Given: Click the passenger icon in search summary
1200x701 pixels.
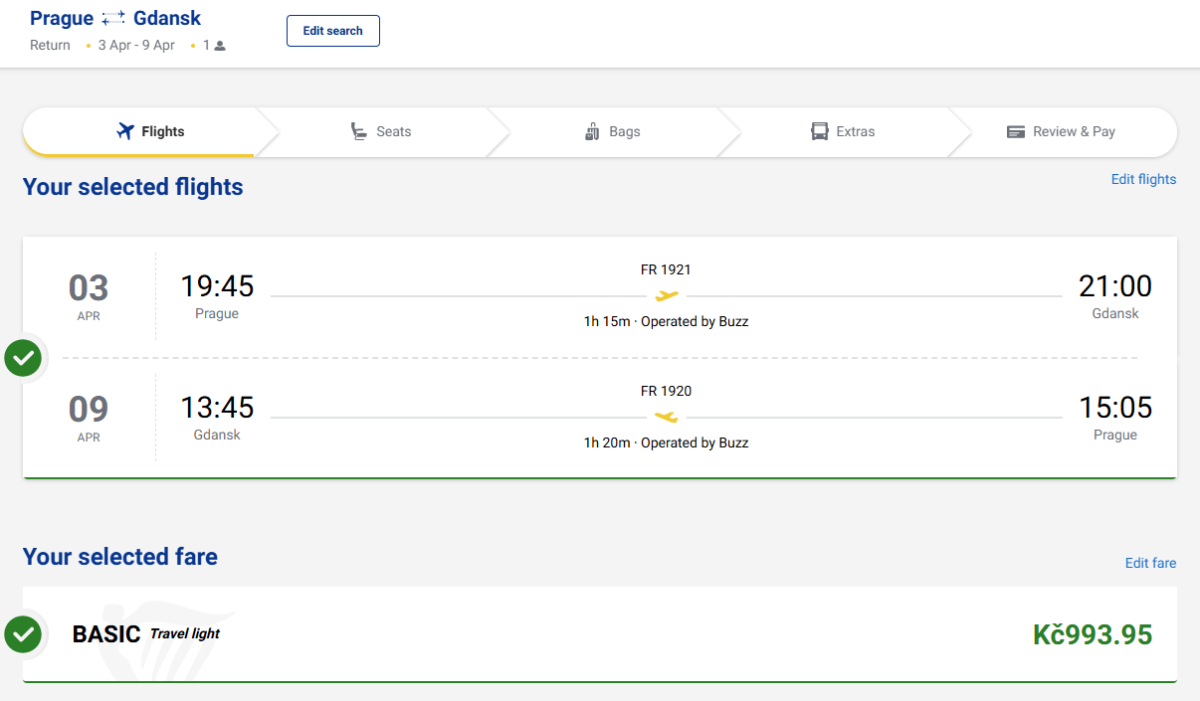Looking at the screenshot, I should click(x=220, y=46).
